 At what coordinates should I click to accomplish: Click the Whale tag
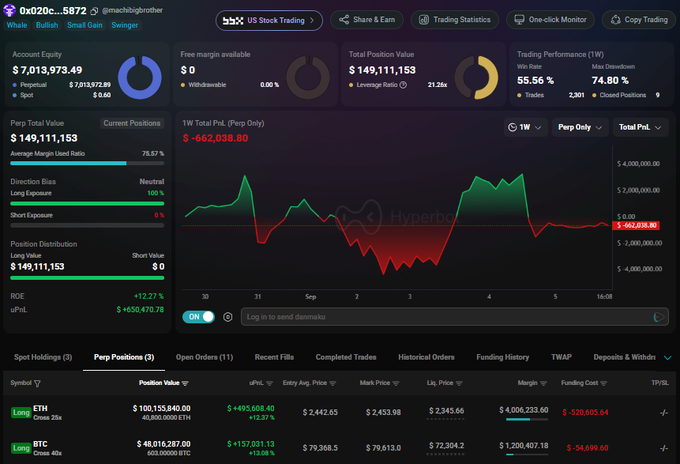[x=17, y=25]
